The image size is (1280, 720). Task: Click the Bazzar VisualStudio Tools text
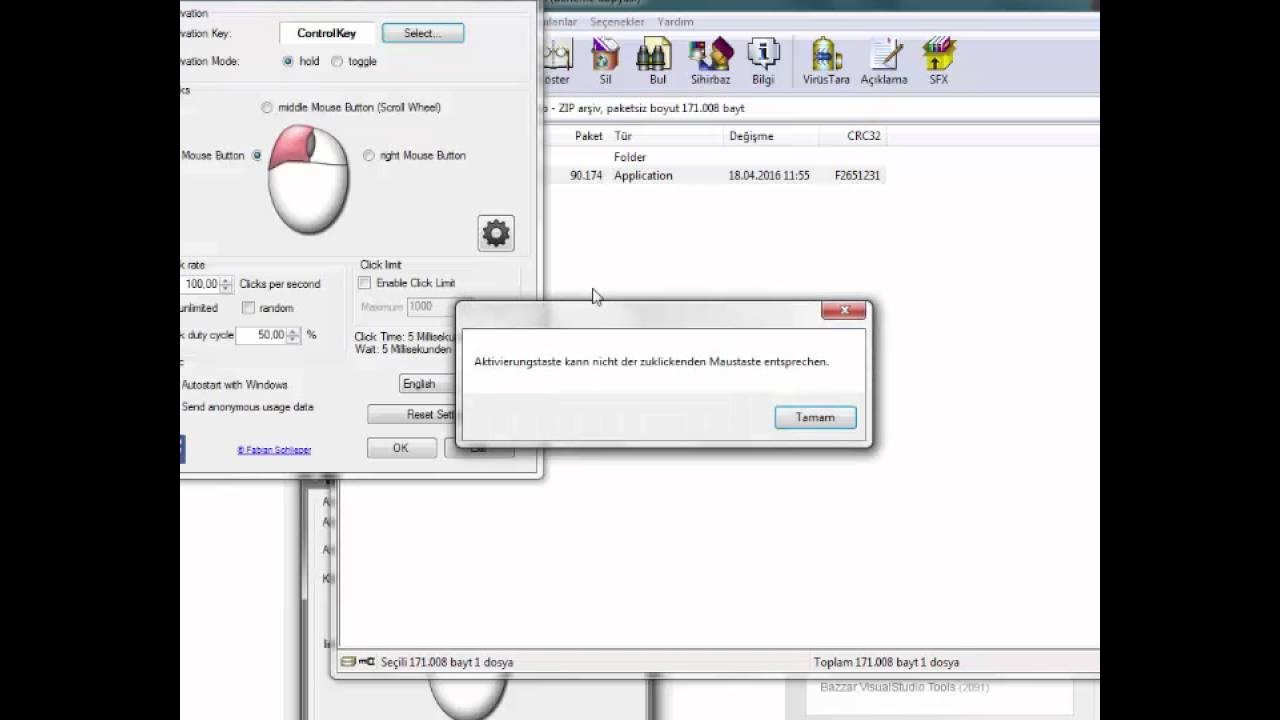(906, 687)
